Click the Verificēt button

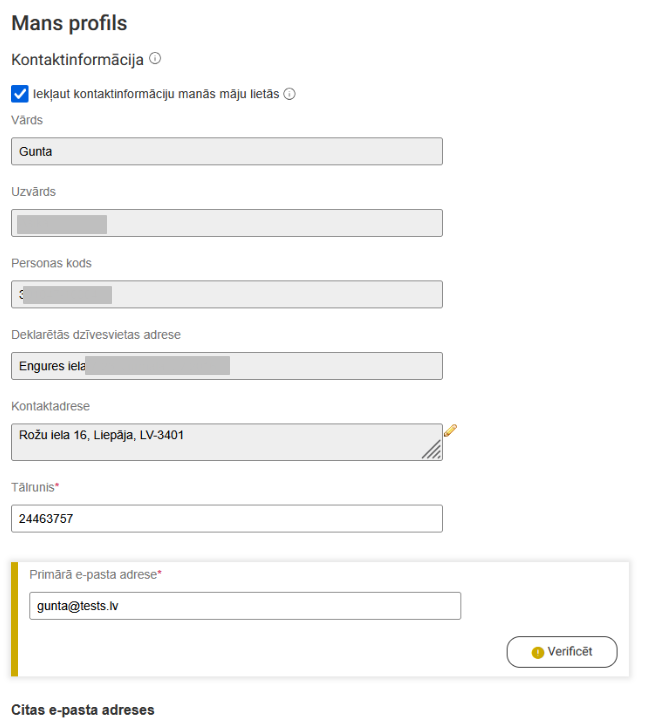pyautogui.click(x=562, y=652)
